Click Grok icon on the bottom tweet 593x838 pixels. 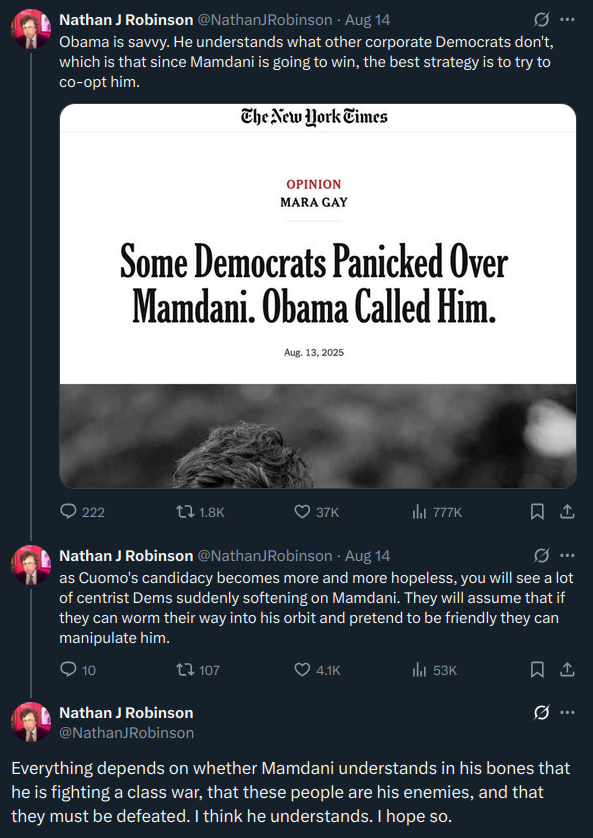tap(541, 713)
